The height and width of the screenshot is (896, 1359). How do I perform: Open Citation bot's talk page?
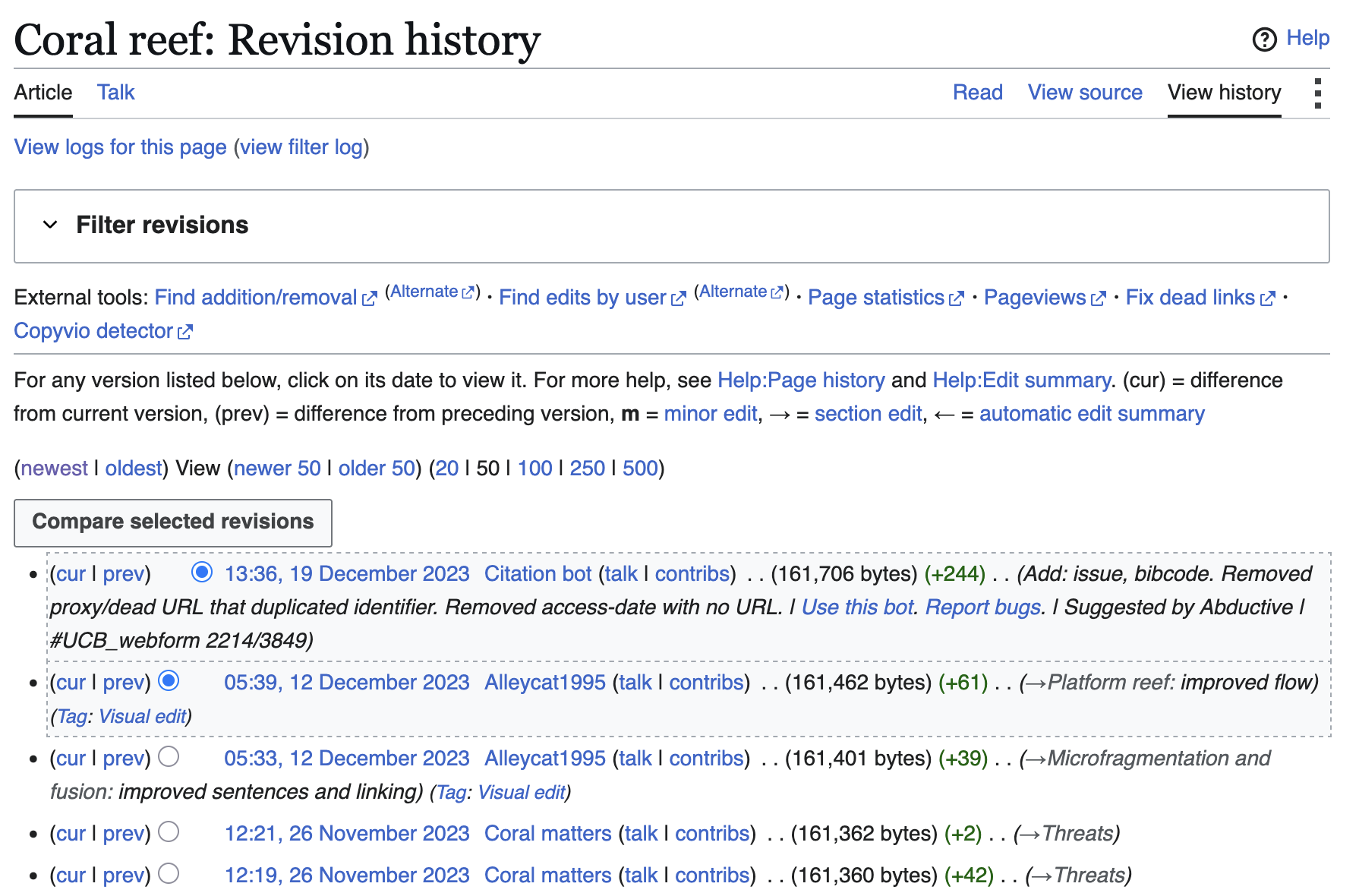pos(621,574)
